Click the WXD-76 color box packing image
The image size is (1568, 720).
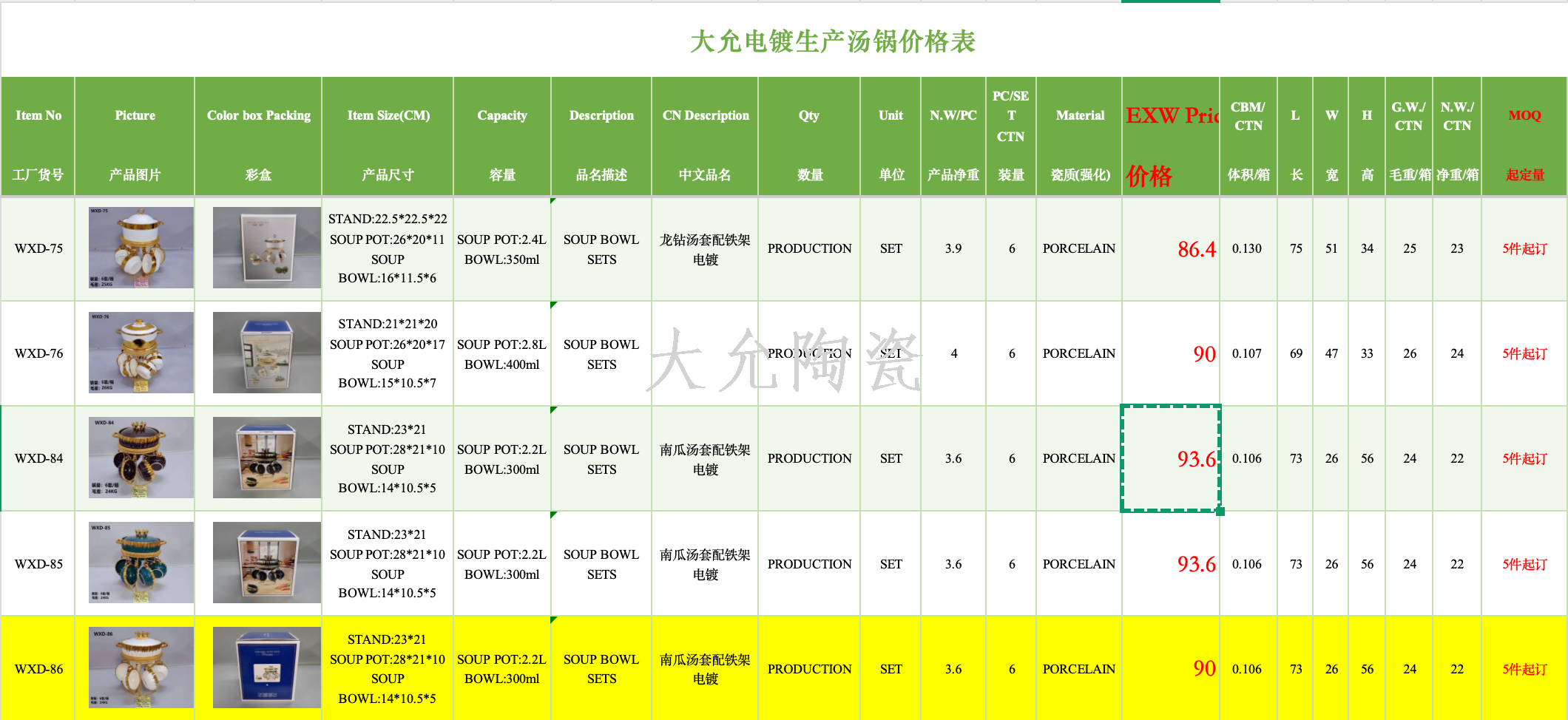coord(266,353)
